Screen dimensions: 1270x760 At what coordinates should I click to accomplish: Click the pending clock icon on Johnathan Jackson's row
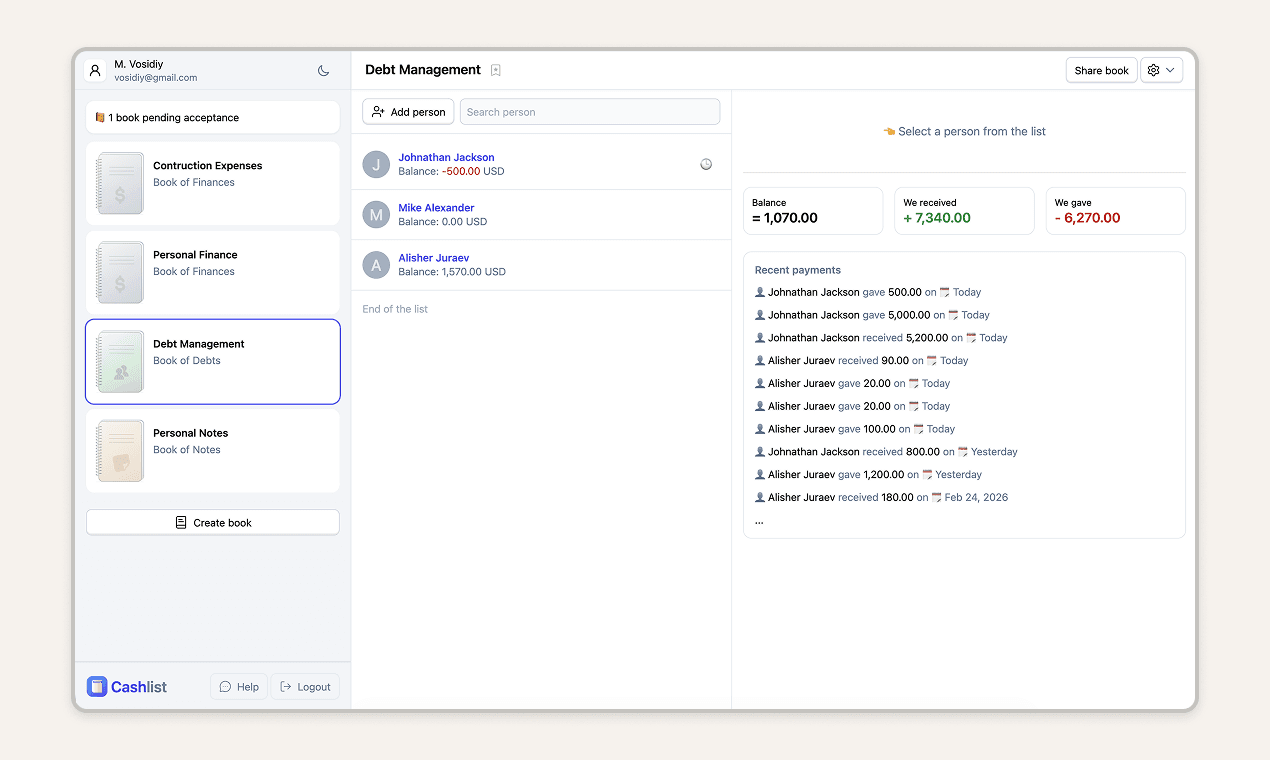[706, 164]
